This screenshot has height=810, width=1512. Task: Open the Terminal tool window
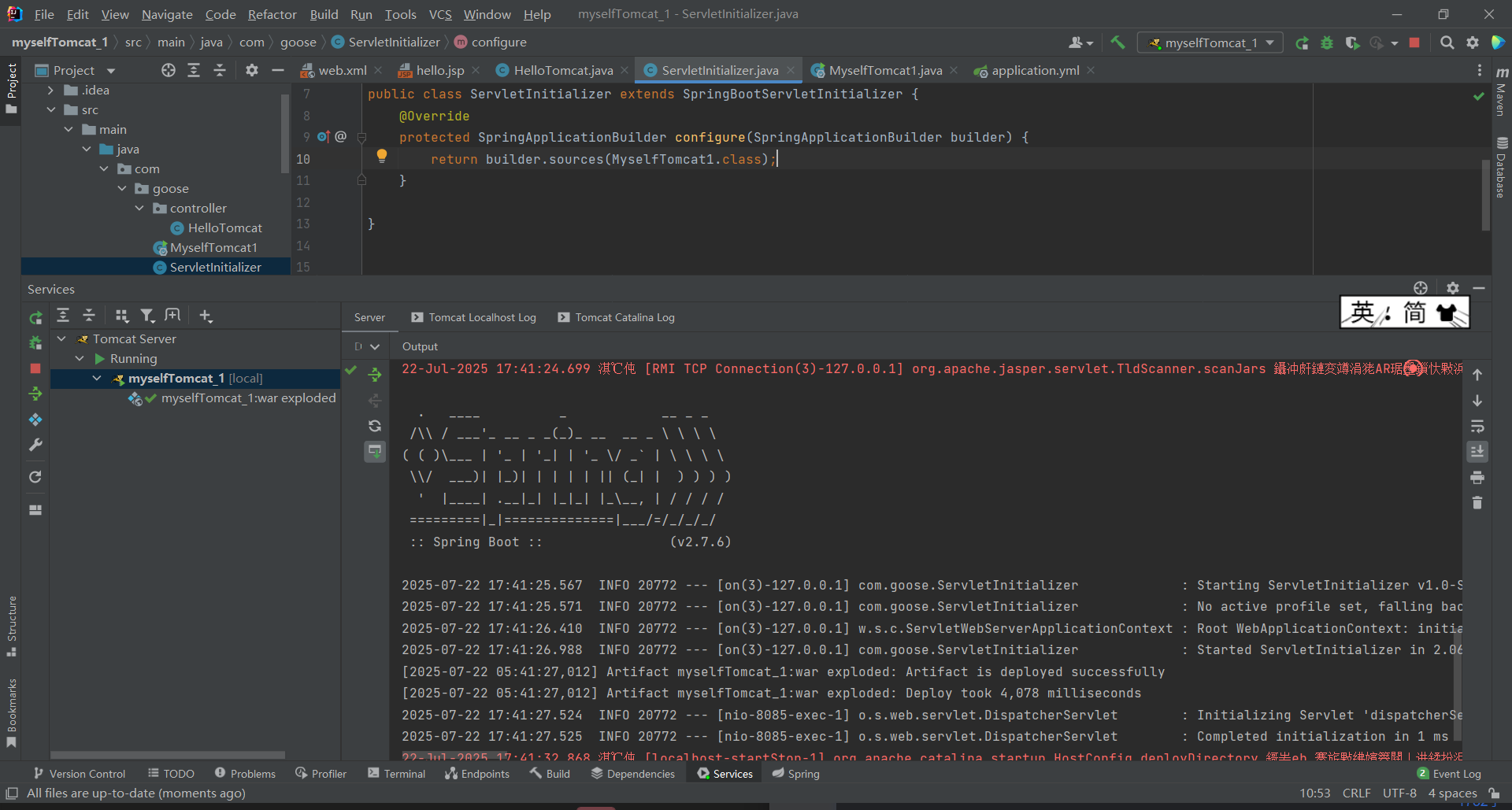coord(397,774)
